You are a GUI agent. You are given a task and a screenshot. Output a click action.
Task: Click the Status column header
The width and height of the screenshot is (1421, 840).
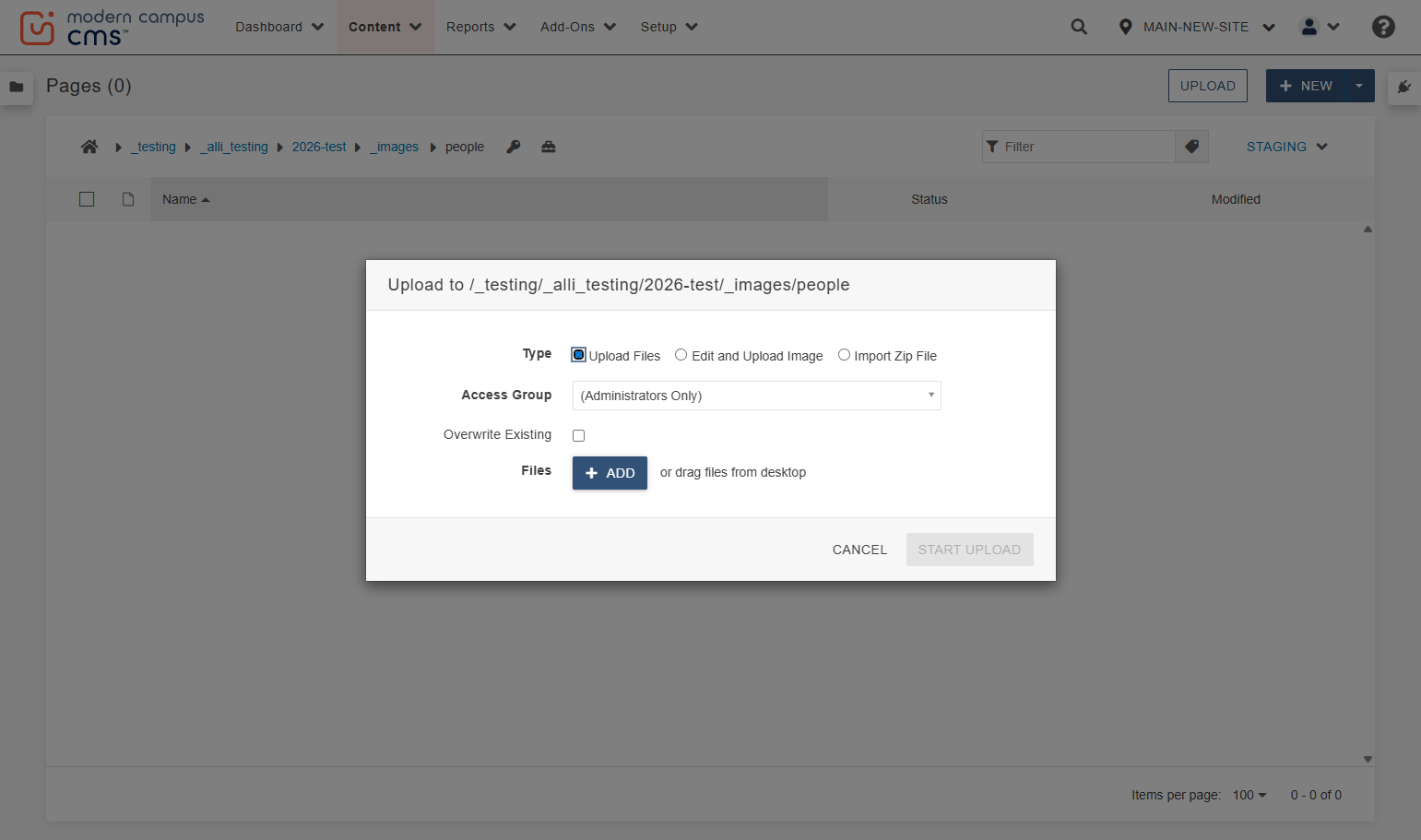pos(930,199)
